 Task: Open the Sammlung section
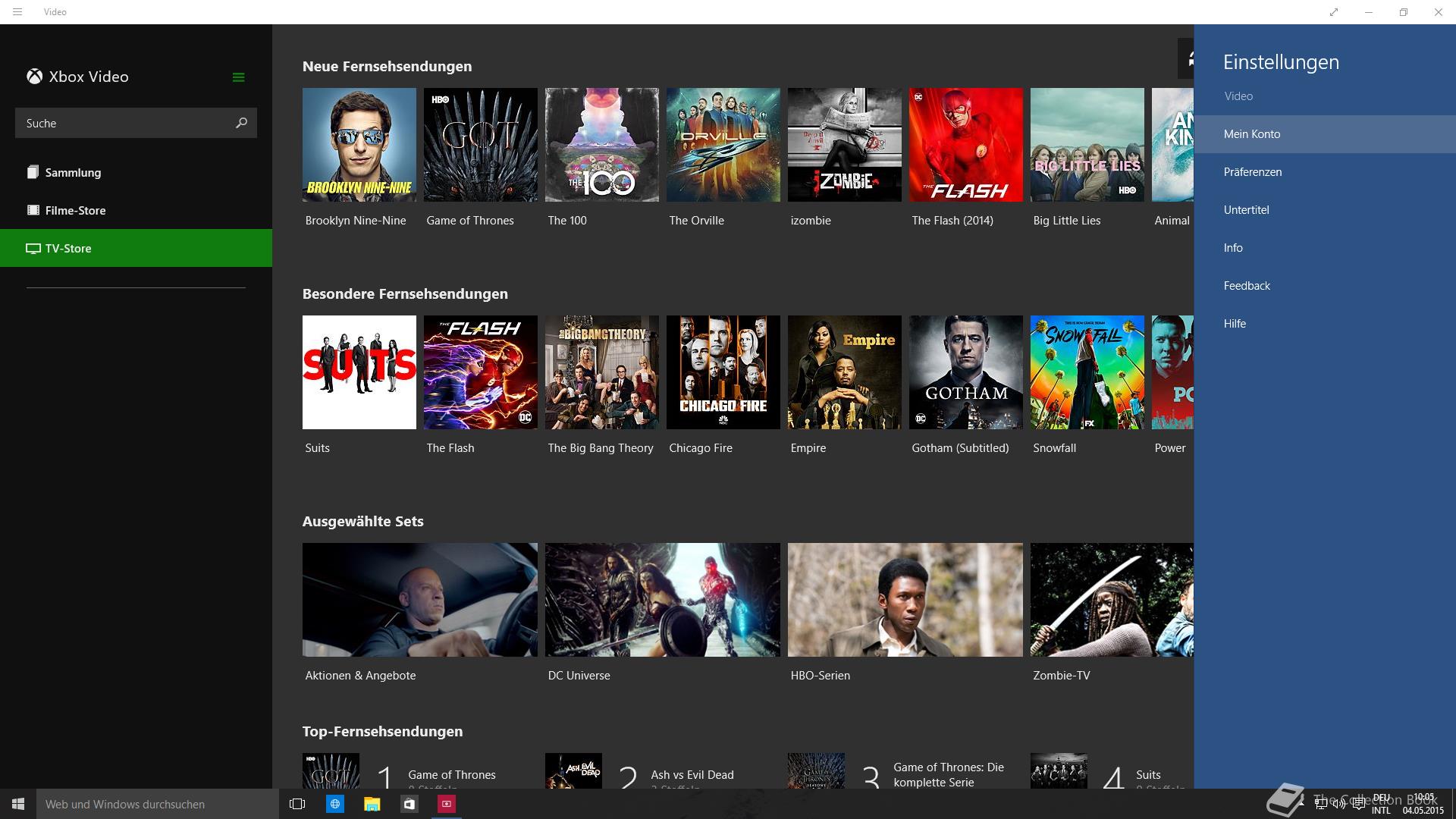coord(136,172)
